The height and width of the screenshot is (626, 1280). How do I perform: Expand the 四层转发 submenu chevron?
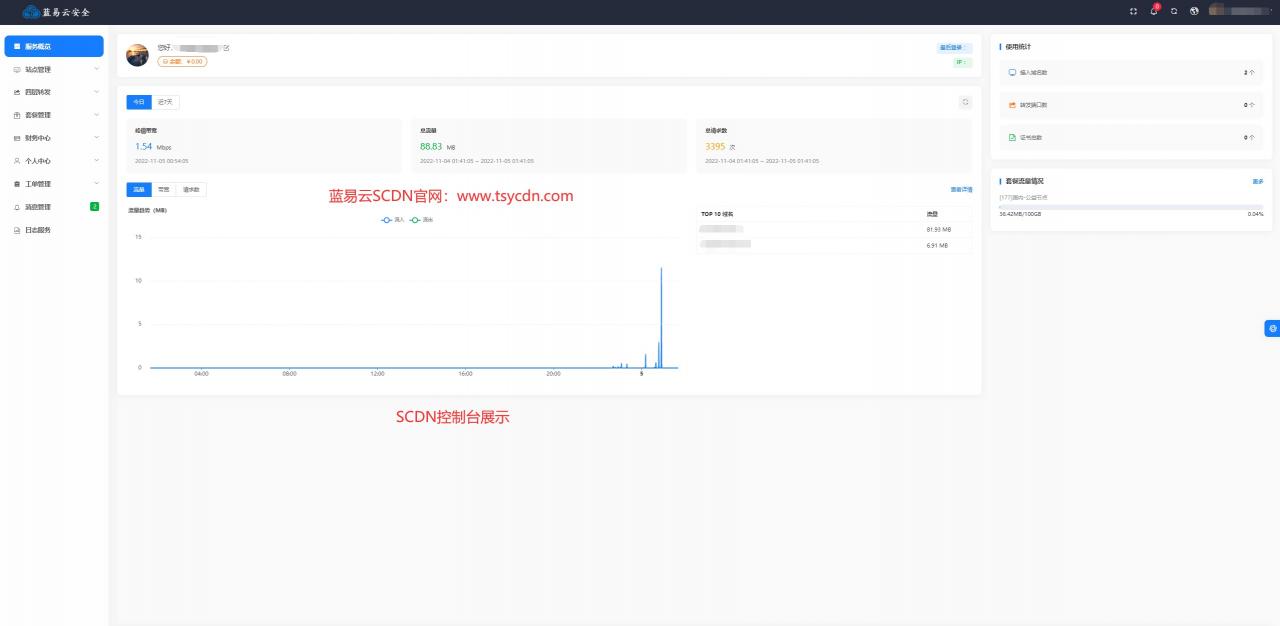click(96, 92)
